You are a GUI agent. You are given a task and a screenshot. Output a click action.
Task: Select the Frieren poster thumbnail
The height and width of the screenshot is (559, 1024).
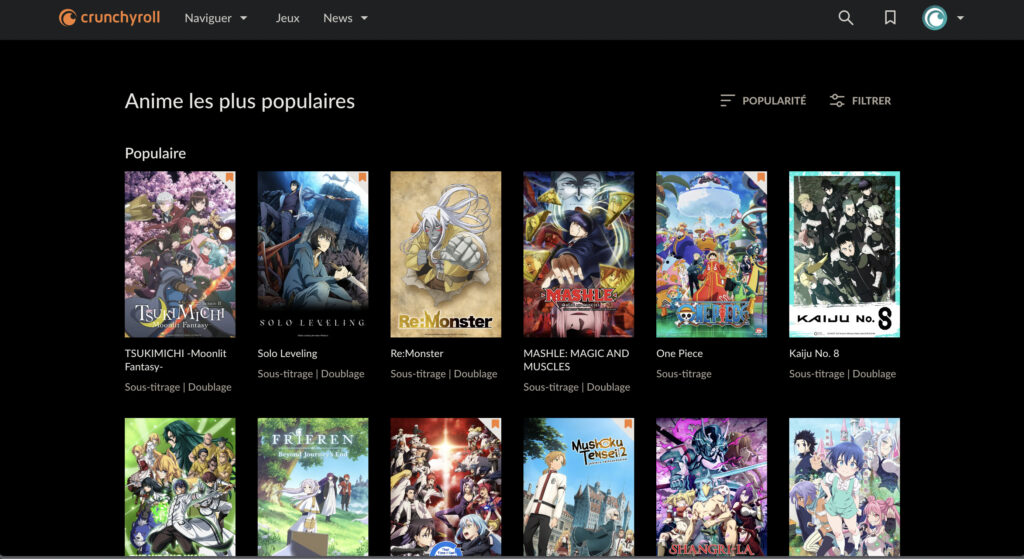[x=313, y=487]
